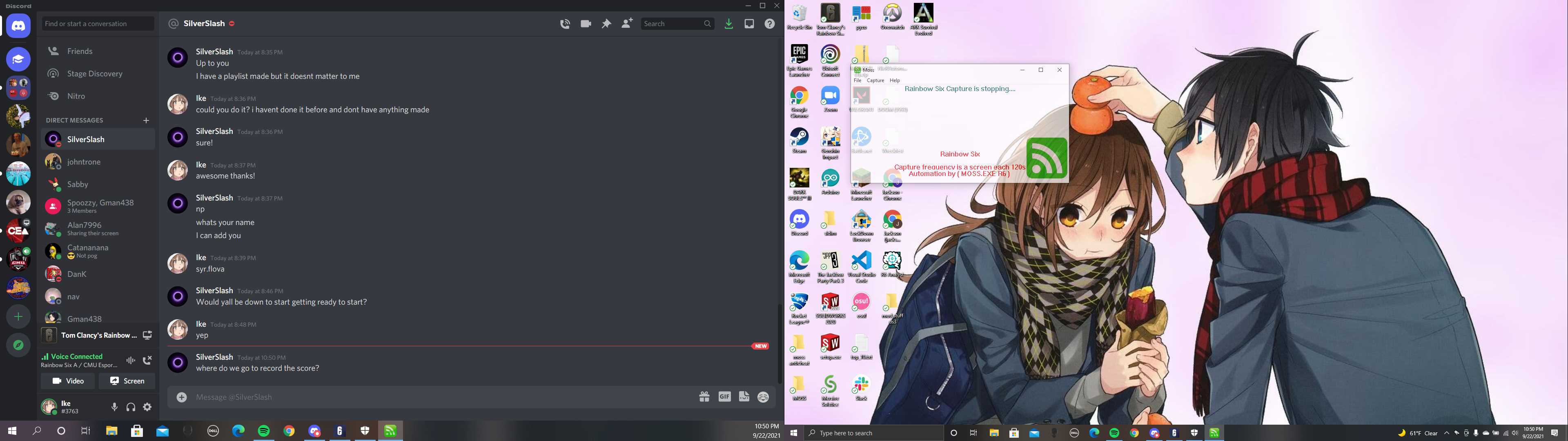
Task: Select the Recycle Bin desktop icon
Action: click(x=799, y=17)
